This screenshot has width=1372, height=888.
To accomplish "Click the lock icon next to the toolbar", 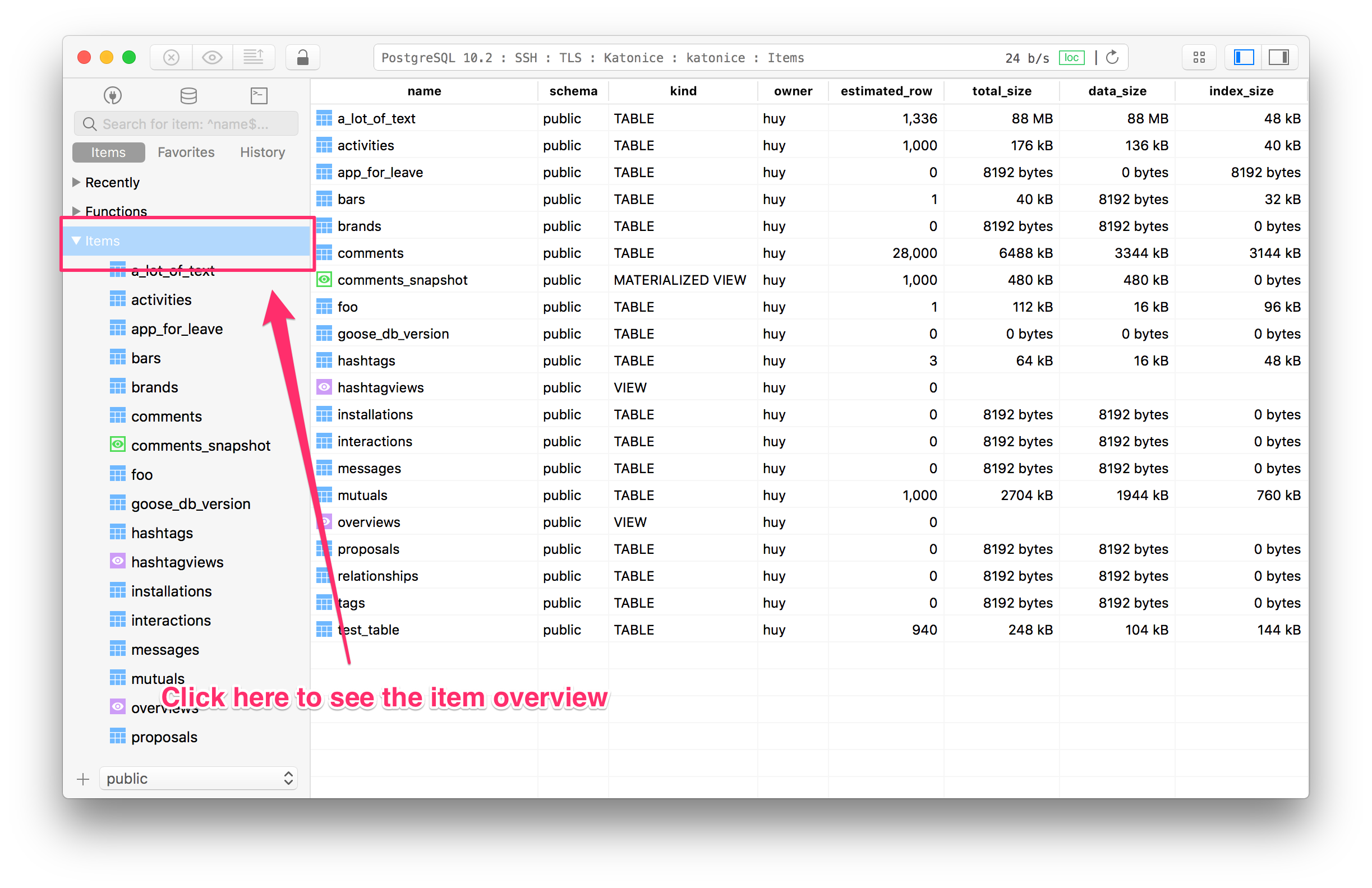I will coord(302,57).
